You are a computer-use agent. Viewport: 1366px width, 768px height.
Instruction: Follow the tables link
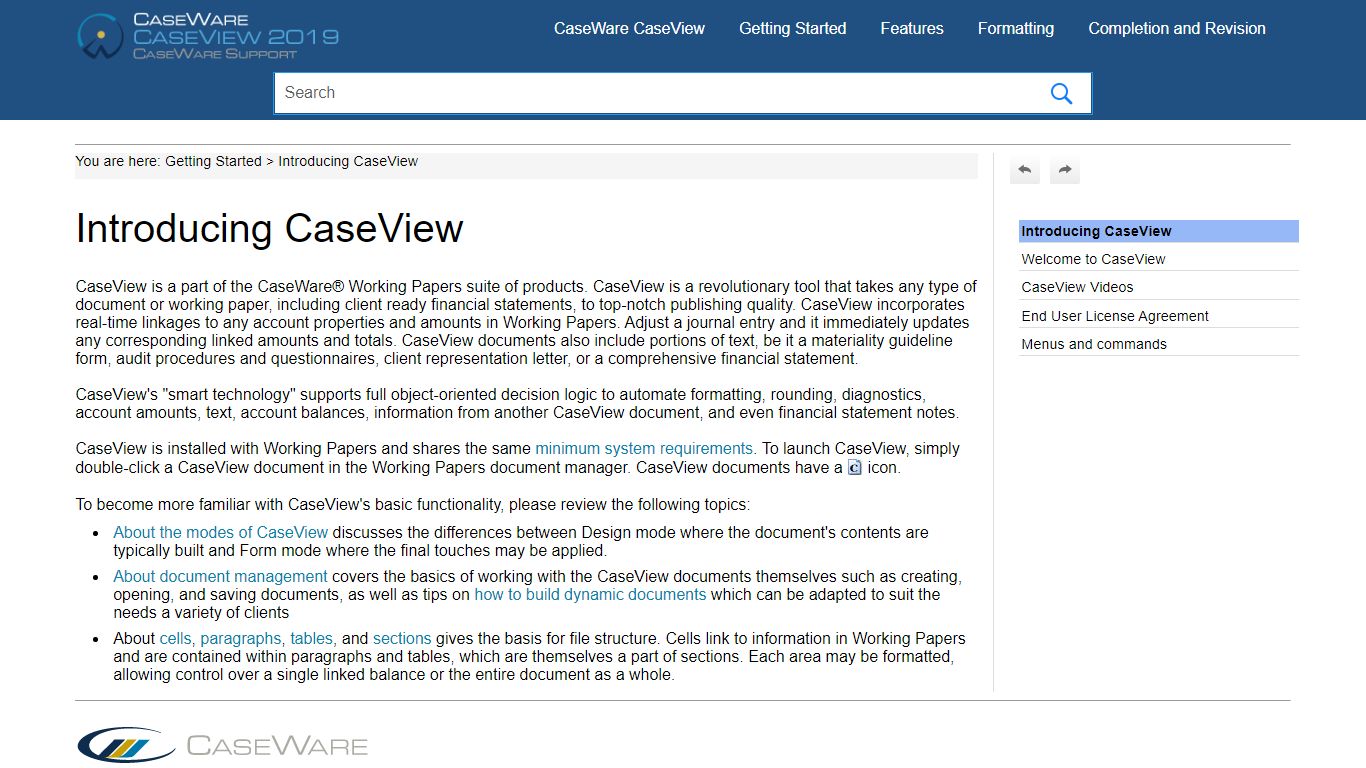(312, 638)
